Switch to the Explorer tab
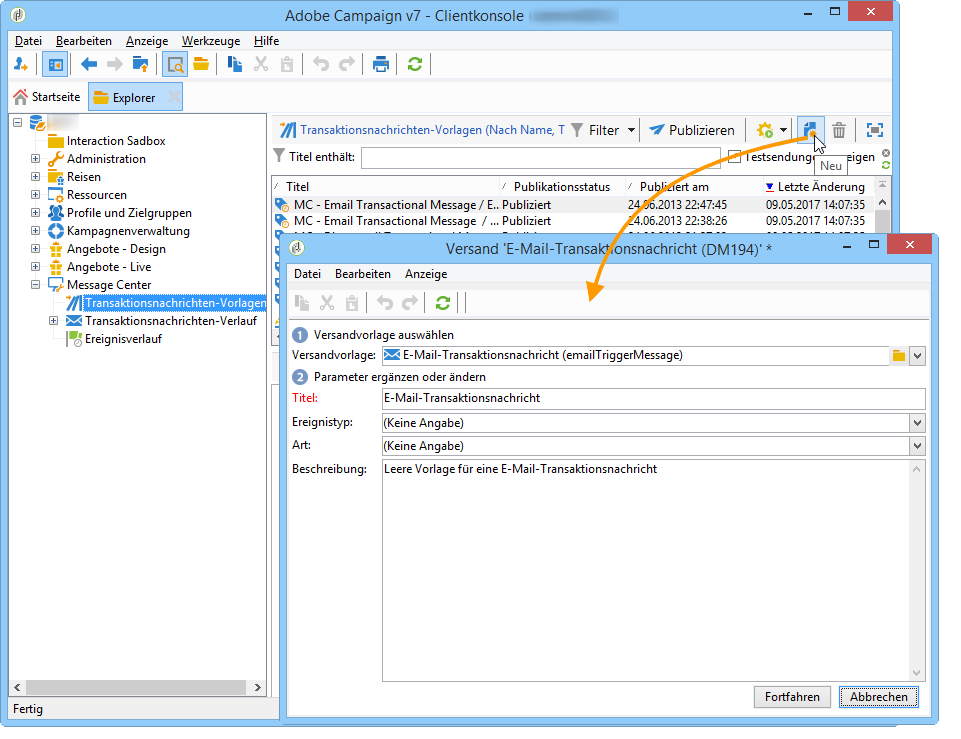This screenshot has width=961, height=739. (x=134, y=97)
